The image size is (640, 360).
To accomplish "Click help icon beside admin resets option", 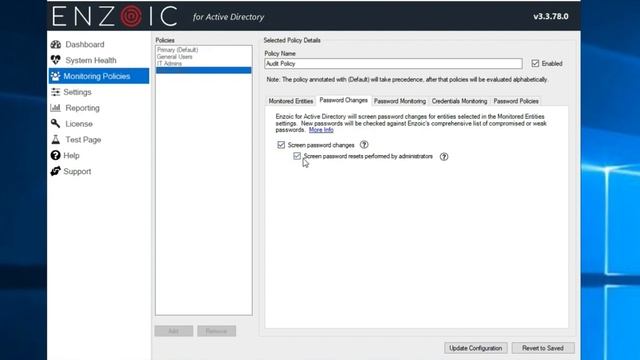I will pos(444,156).
